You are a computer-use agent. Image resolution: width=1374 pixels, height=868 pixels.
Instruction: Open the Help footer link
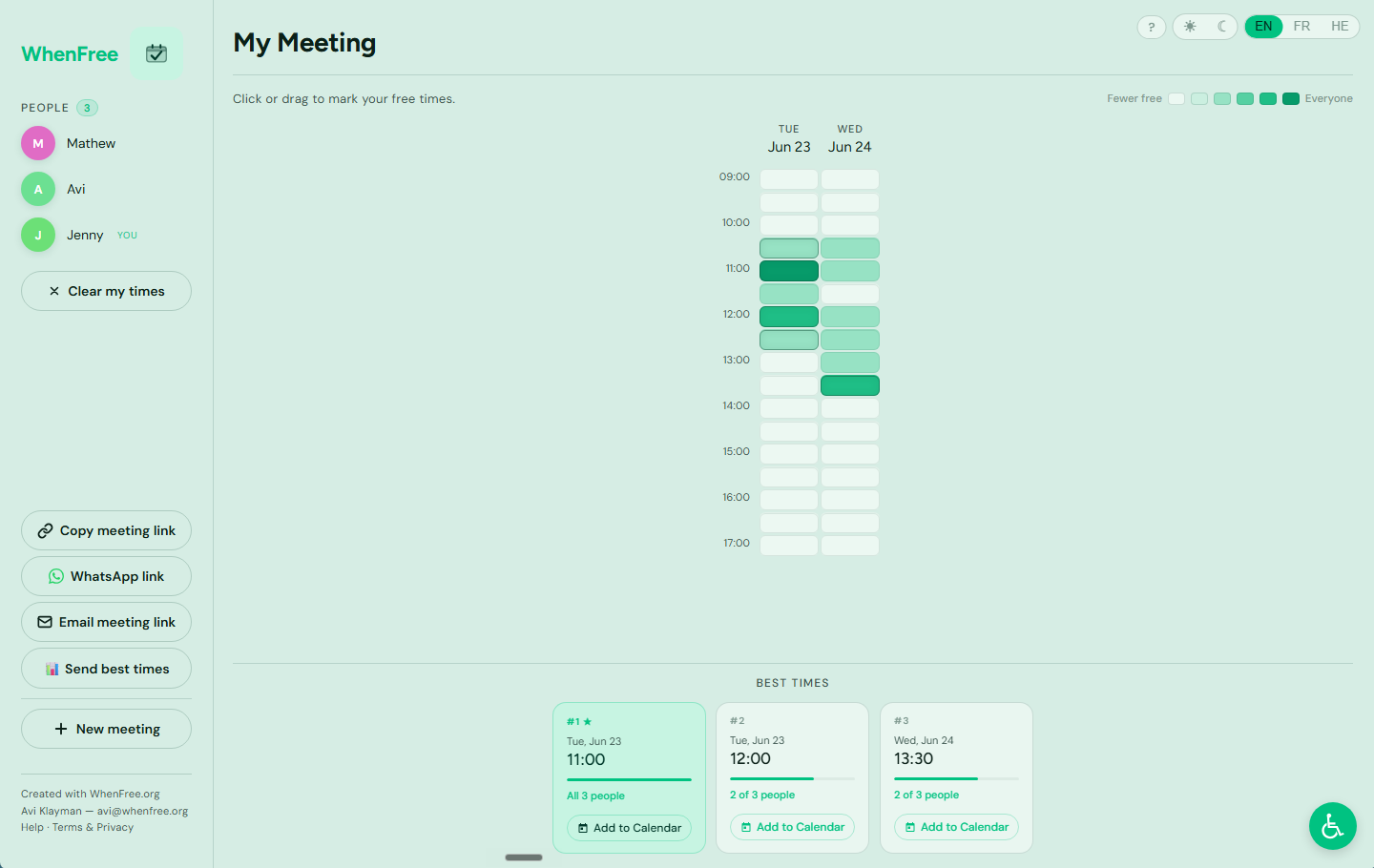coord(32,827)
